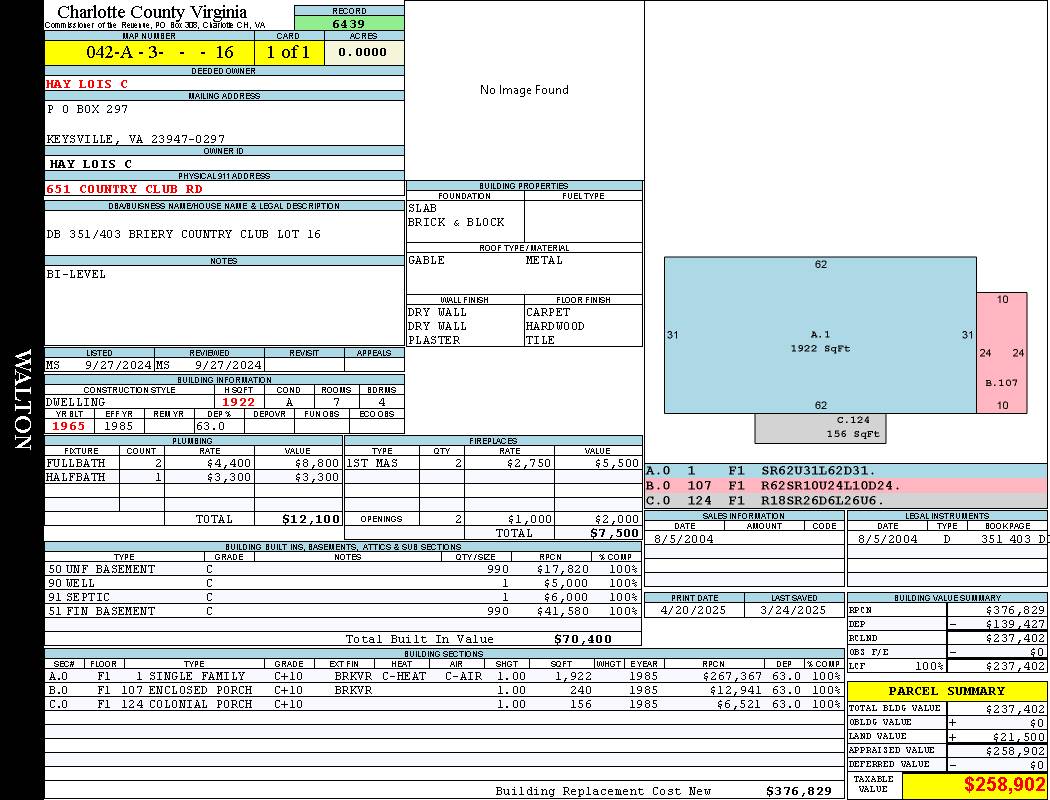The height and width of the screenshot is (800, 1050).
Task: Open the physical address 651 COUNTRY CLUB RD
Action: (x=125, y=189)
